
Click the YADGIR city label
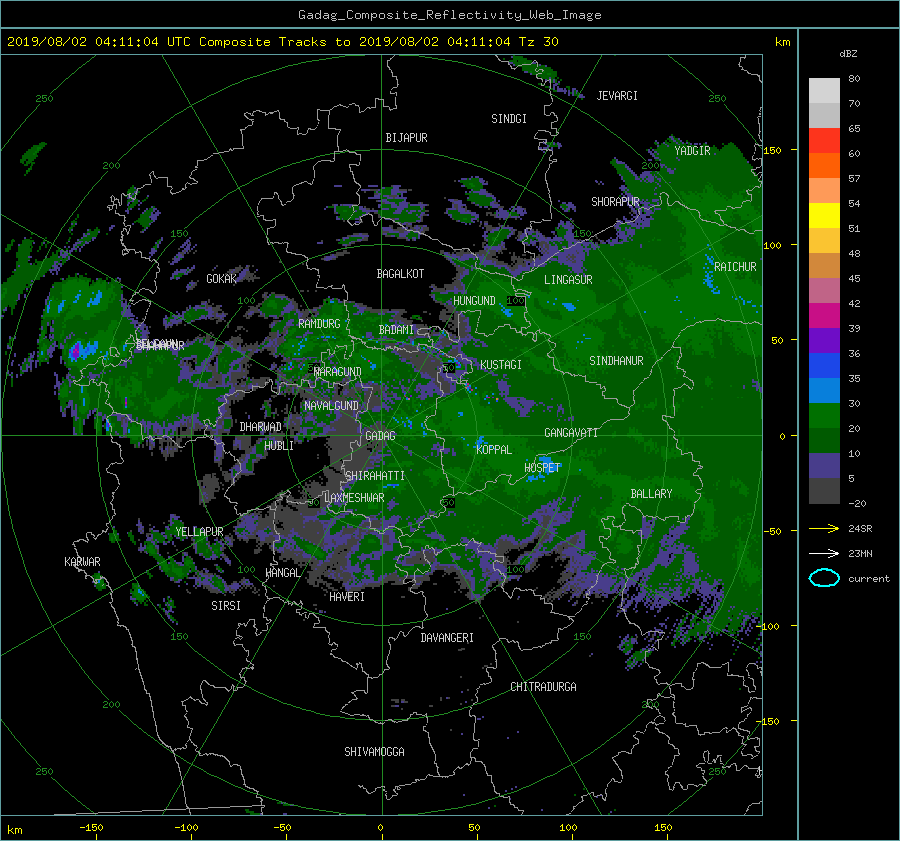[692, 151]
